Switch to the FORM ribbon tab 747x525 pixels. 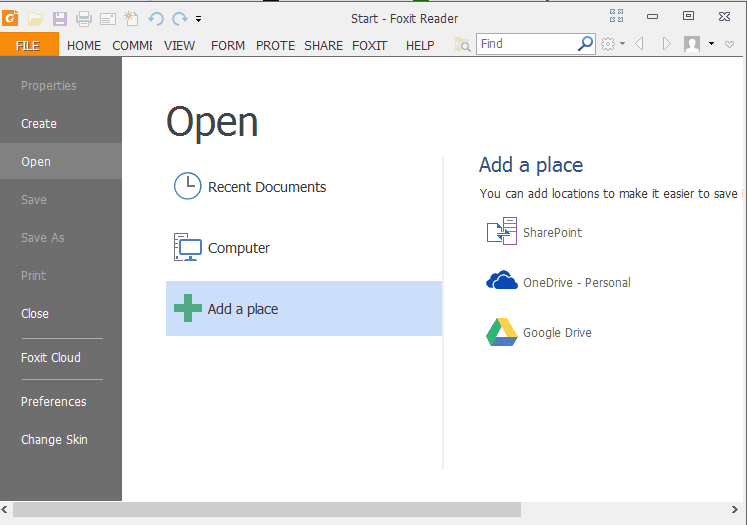point(228,46)
